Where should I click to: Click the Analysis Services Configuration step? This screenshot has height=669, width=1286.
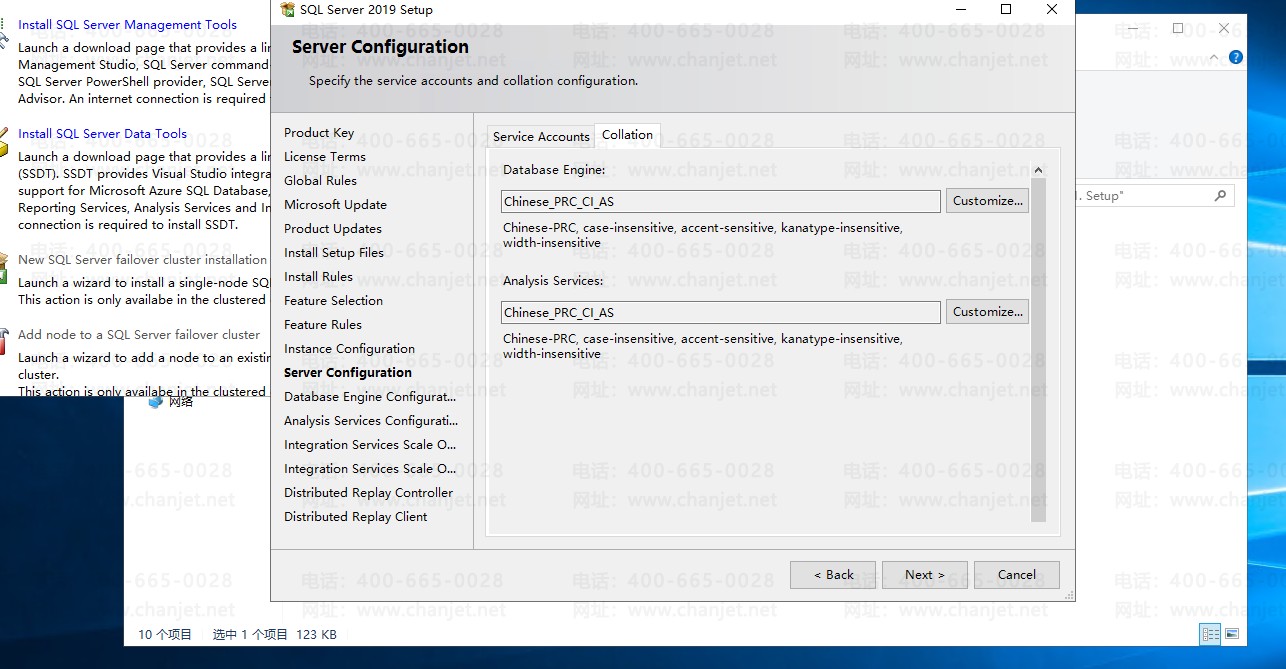pyautogui.click(x=370, y=421)
